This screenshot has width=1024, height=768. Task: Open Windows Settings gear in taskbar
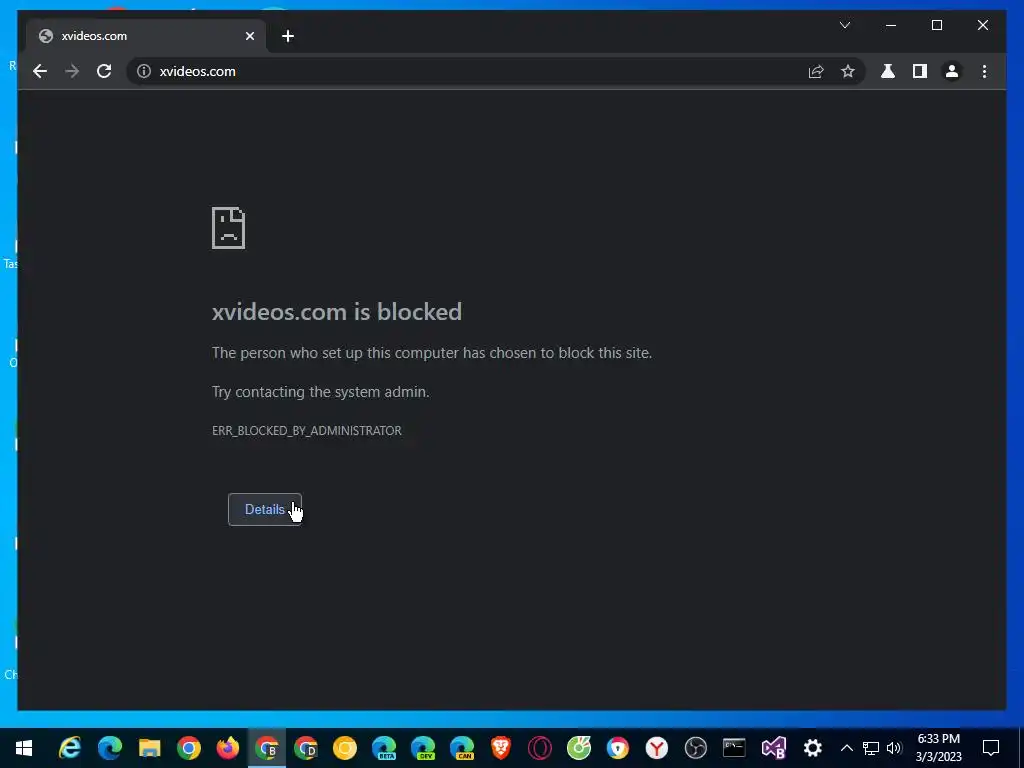812,748
